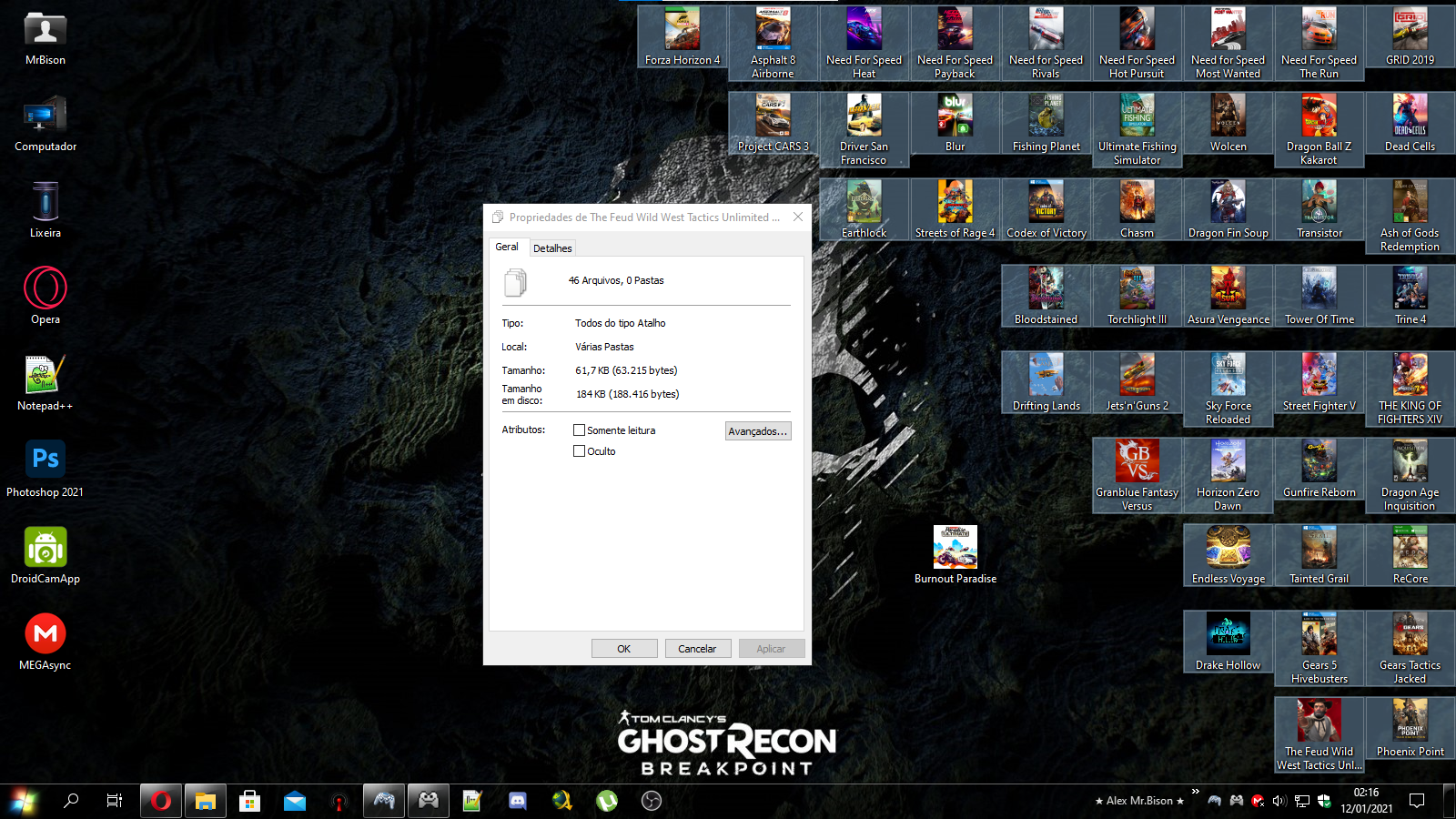Screen dimensions: 1456x819
Task: Open File Explorer from the taskbar
Action: 206,801
